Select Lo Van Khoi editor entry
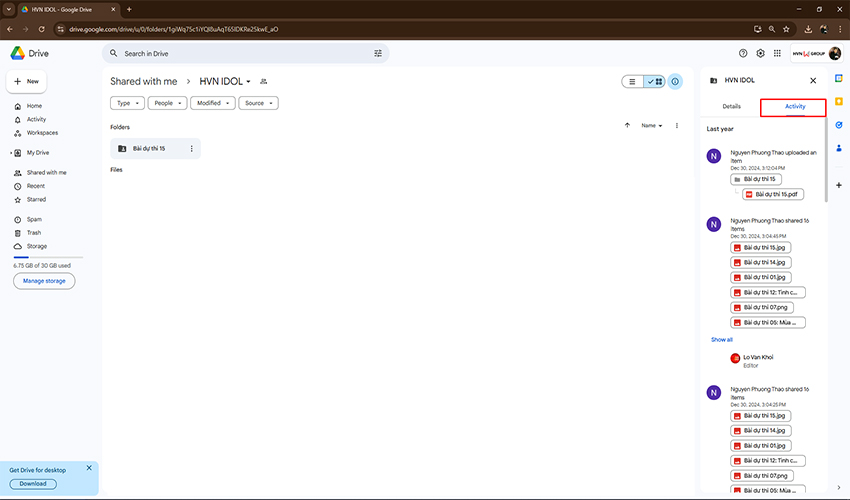 (752, 361)
